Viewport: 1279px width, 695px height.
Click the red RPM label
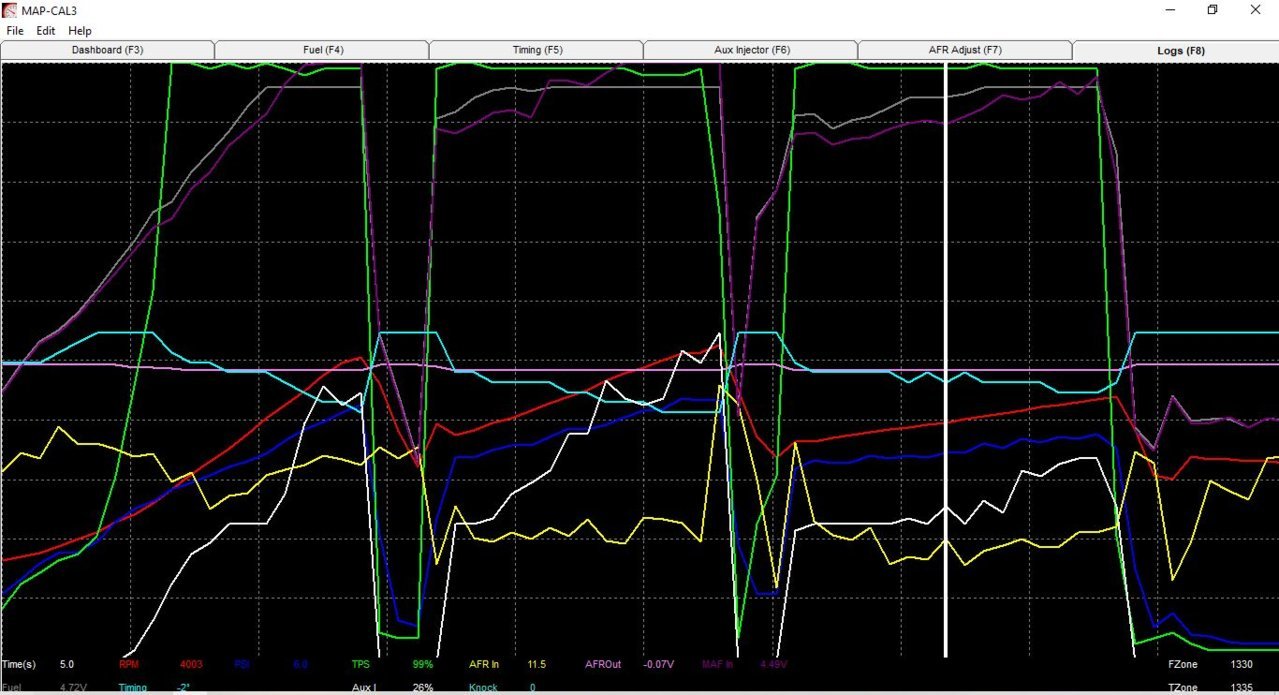point(129,664)
